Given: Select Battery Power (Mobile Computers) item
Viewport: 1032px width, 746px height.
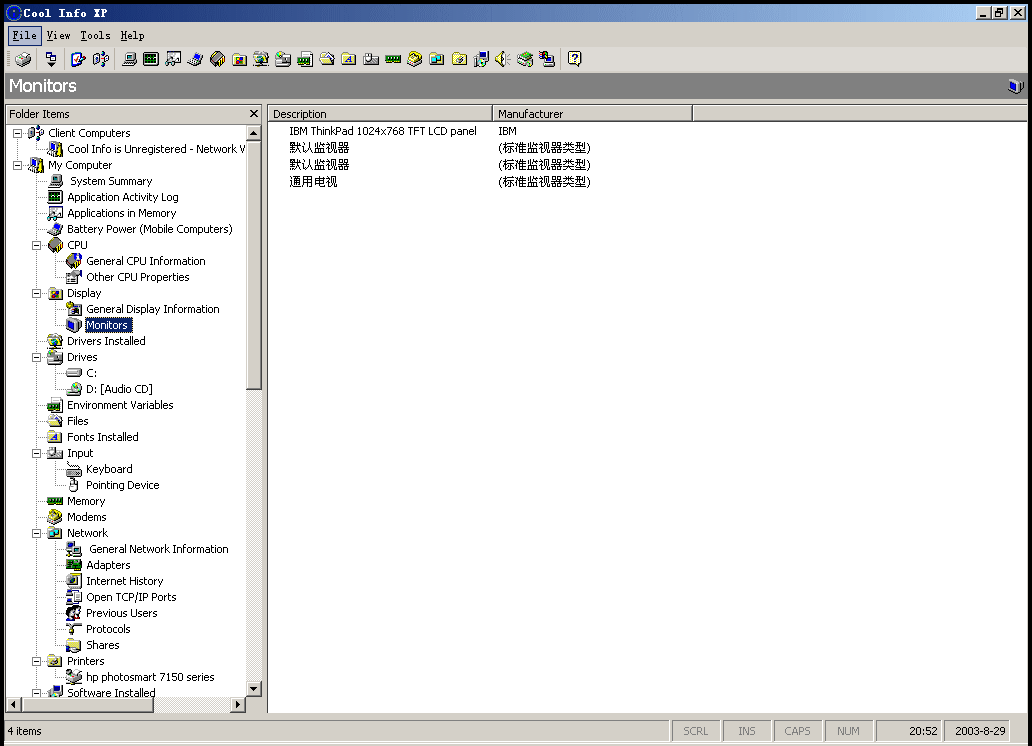Looking at the screenshot, I should [x=149, y=229].
